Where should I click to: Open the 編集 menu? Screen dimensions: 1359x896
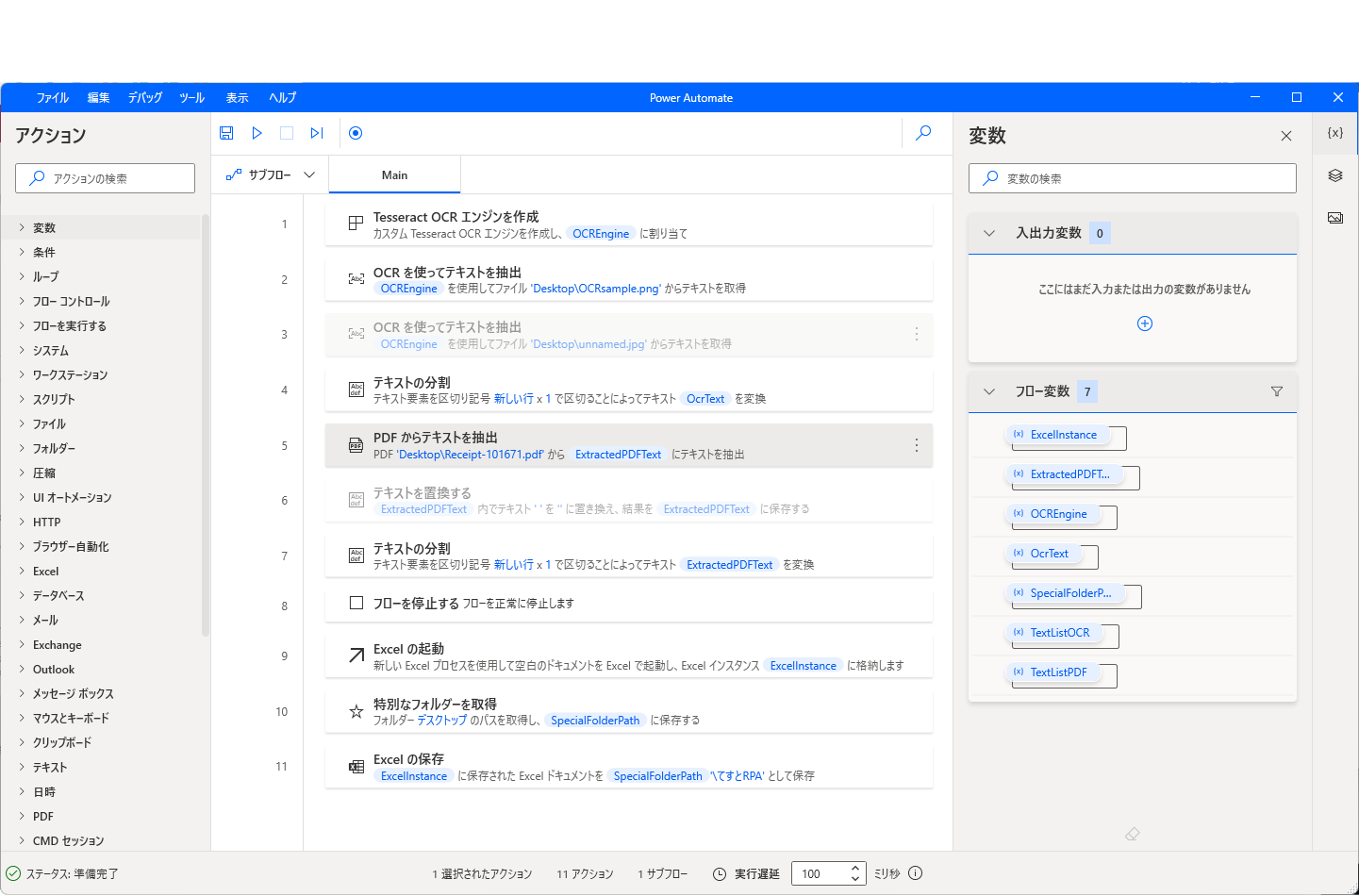coord(98,98)
